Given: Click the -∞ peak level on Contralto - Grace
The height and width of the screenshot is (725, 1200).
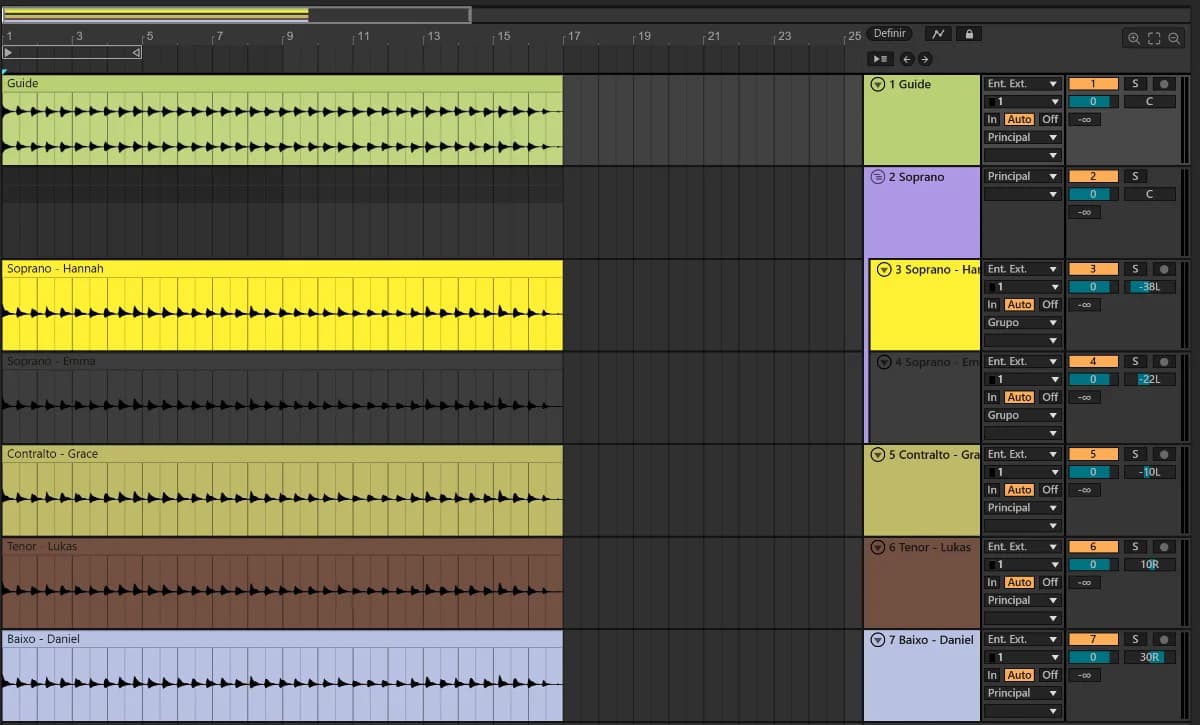Looking at the screenshot, I should click(1084, 490).
